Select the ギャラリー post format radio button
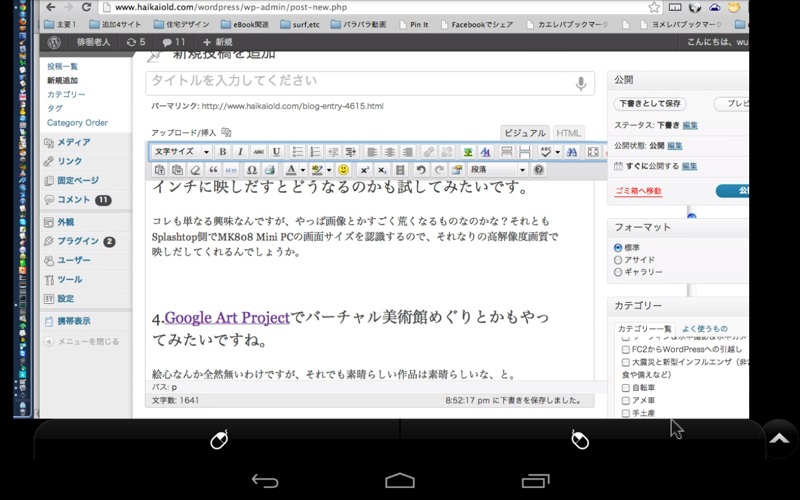Viewport: 800px width, 500px height. (618, 272)
